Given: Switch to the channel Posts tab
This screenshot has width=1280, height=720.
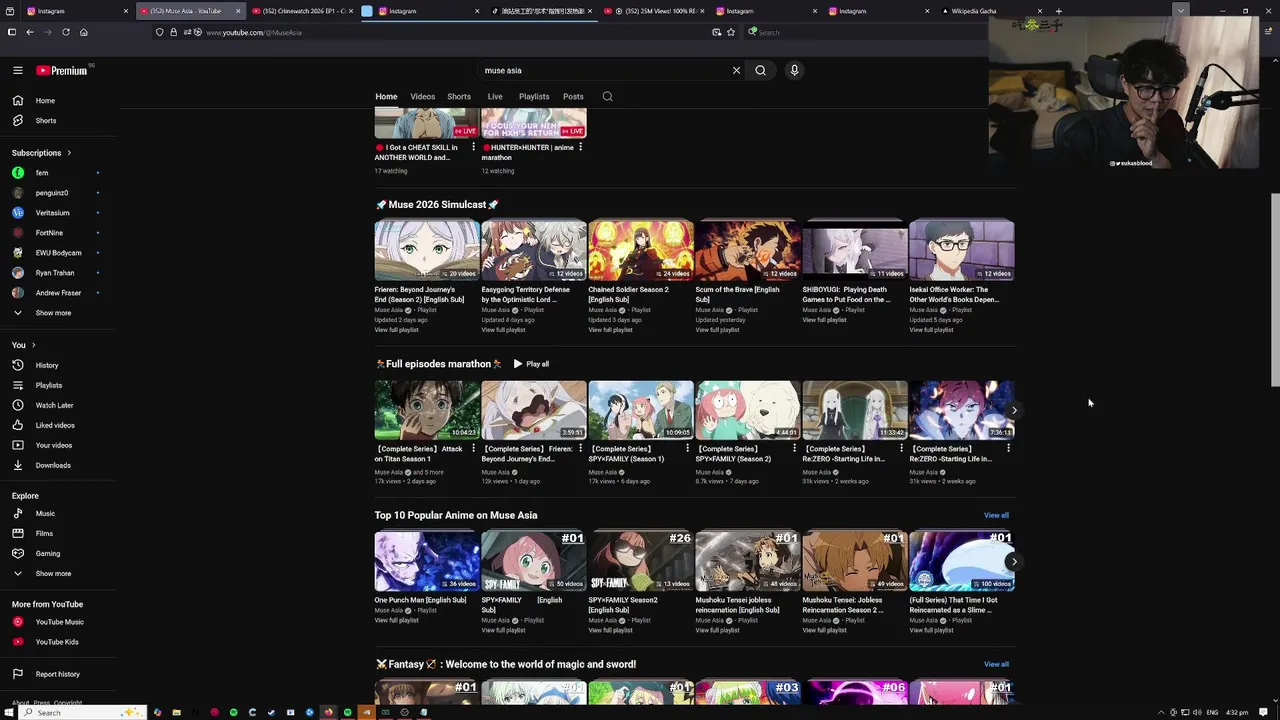Looking at the screenshot, I should 573,97.
